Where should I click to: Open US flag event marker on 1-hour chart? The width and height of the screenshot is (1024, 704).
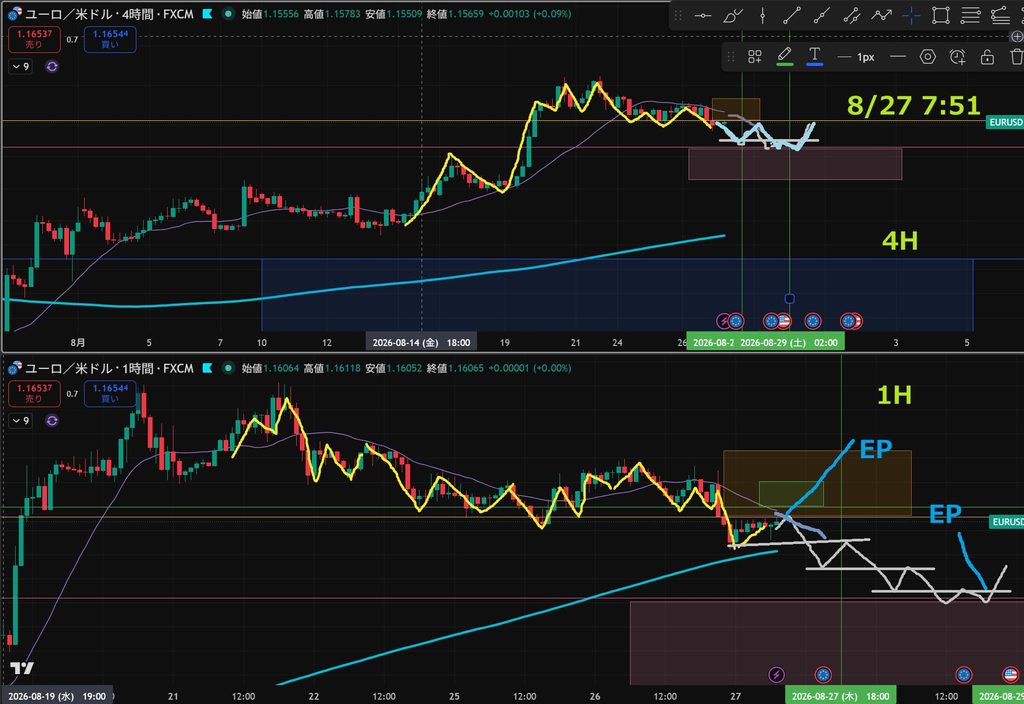tap(1010, 674)
